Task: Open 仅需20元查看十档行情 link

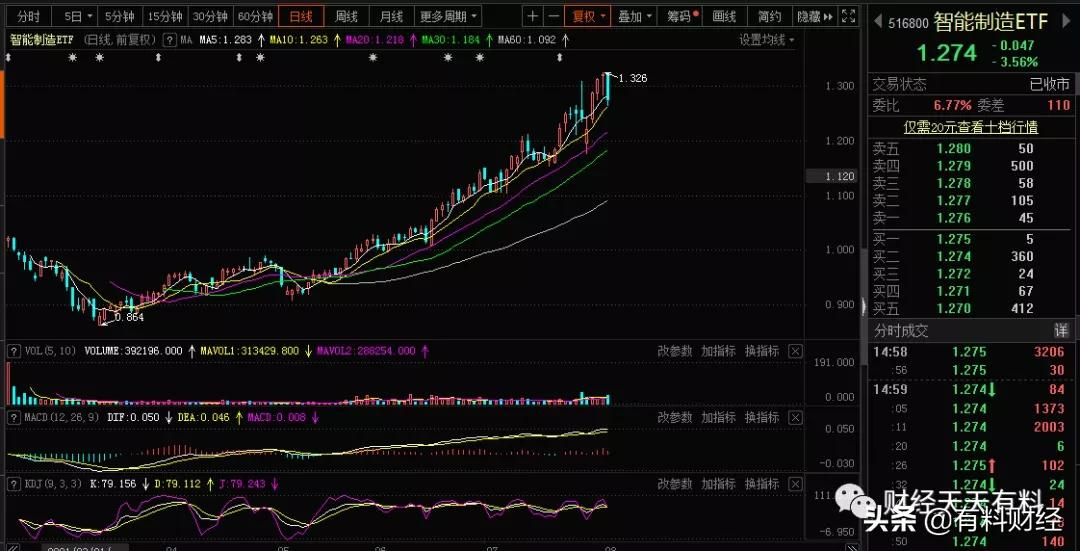Action: coord(970,127)
